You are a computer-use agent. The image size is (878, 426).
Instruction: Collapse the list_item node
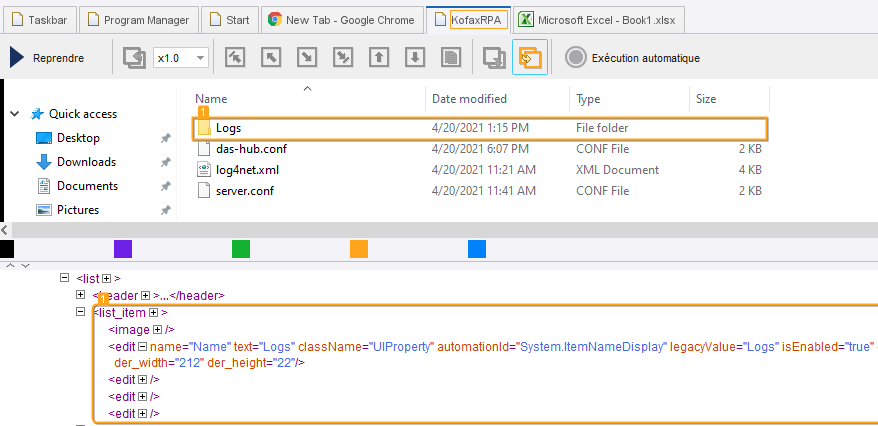click(x=82, y=313)
